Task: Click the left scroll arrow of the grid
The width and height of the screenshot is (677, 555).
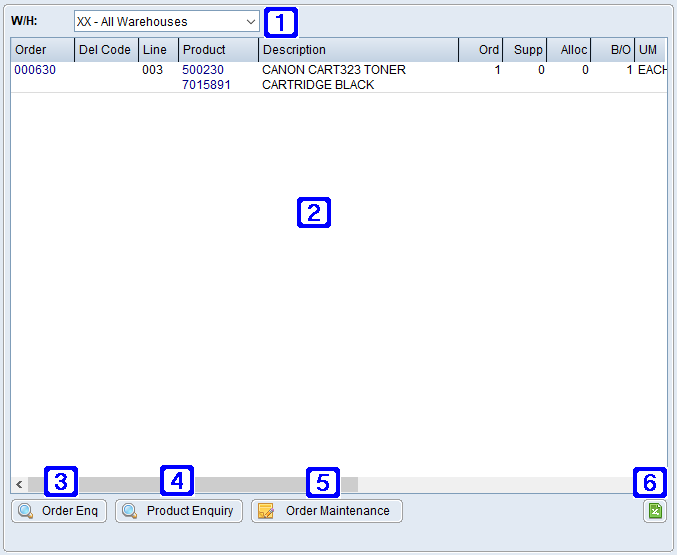Action: click(19, 484)
